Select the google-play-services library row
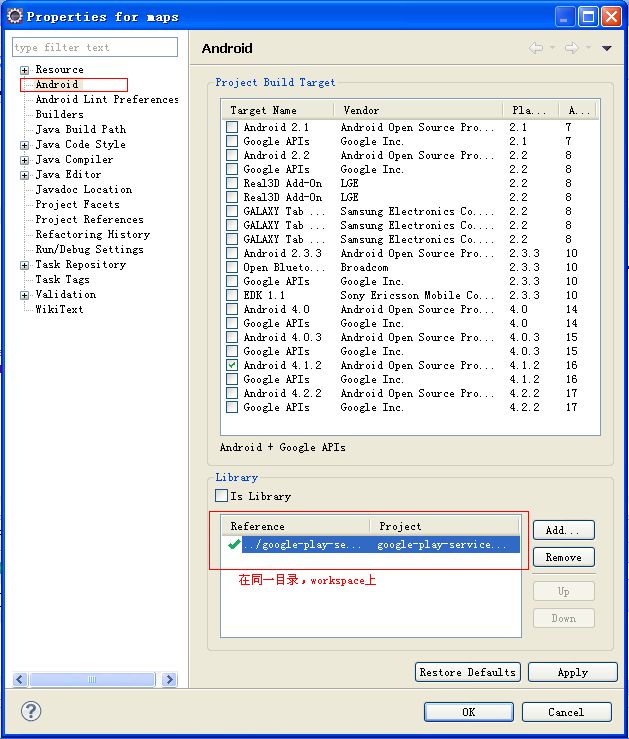 point(372,544)
